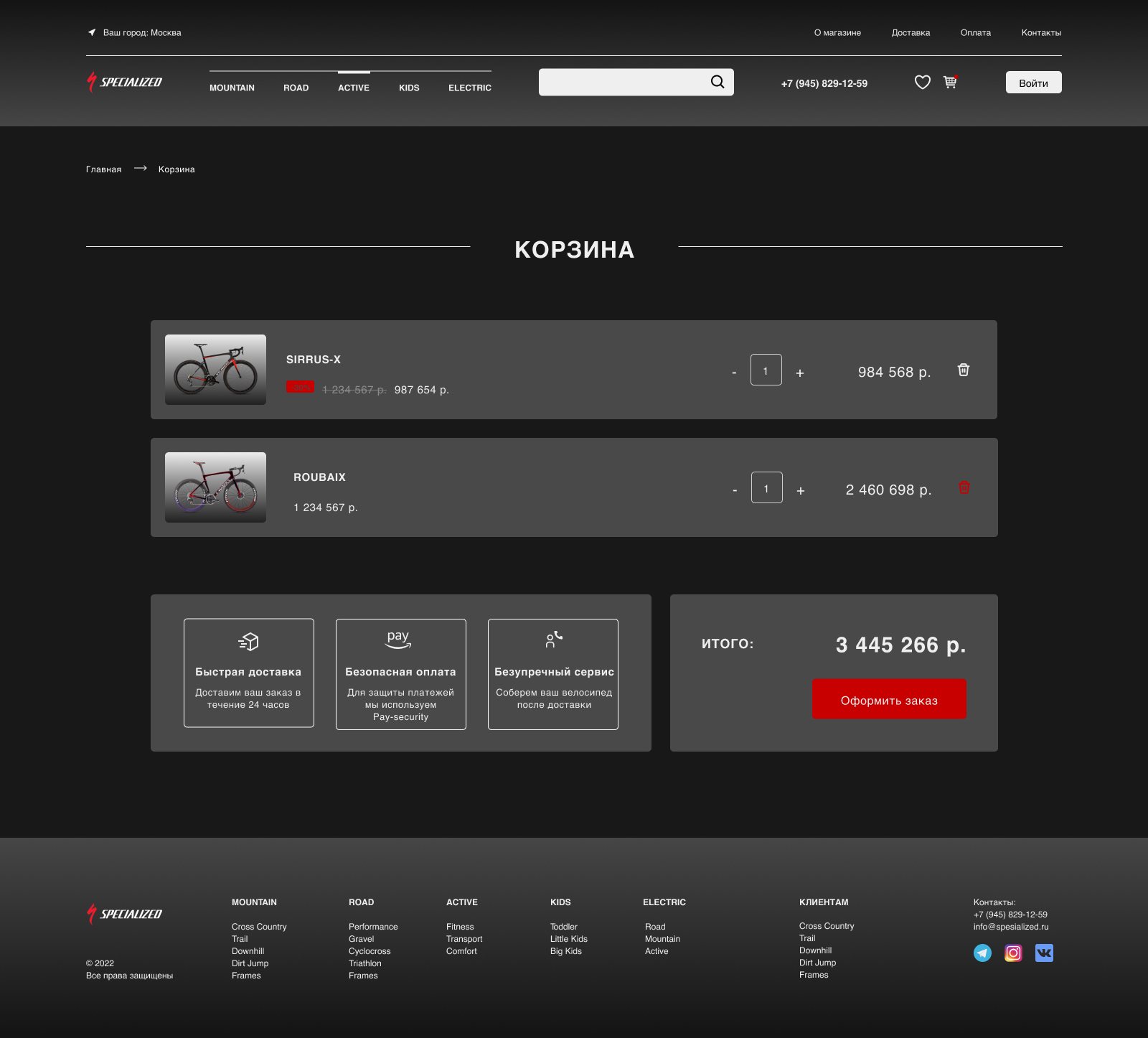Open footer Little Kids link
1148x1038 pixels.
(x=569, y=939)
